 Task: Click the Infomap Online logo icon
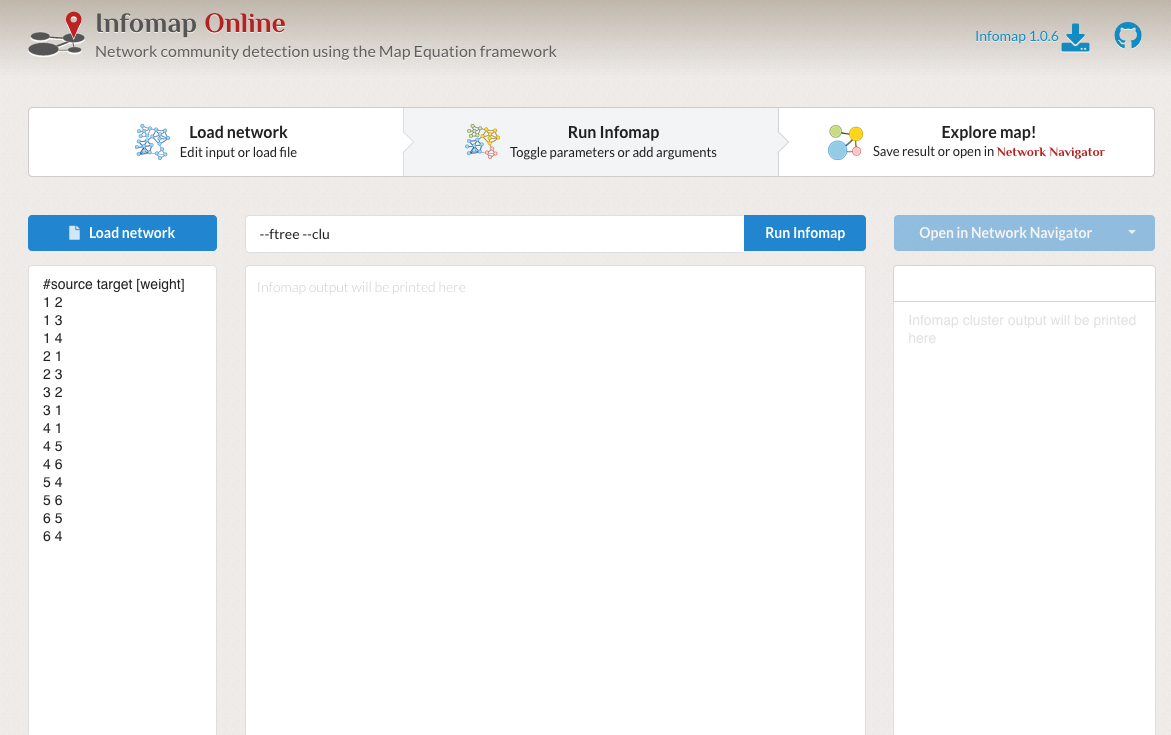click(56, 34)
